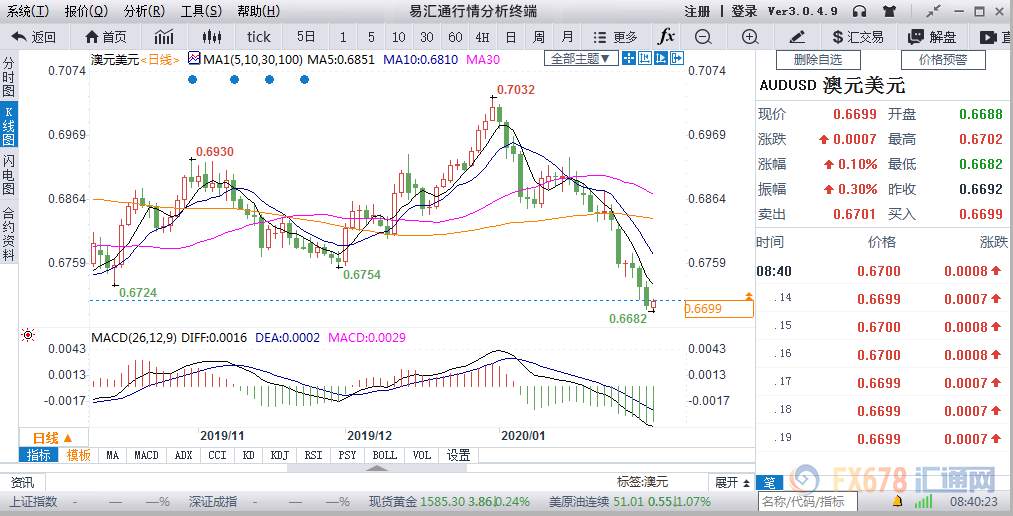Click the green signal strength bars
The height and width of the screenshot is (516, 1013).
click(924, 501)
